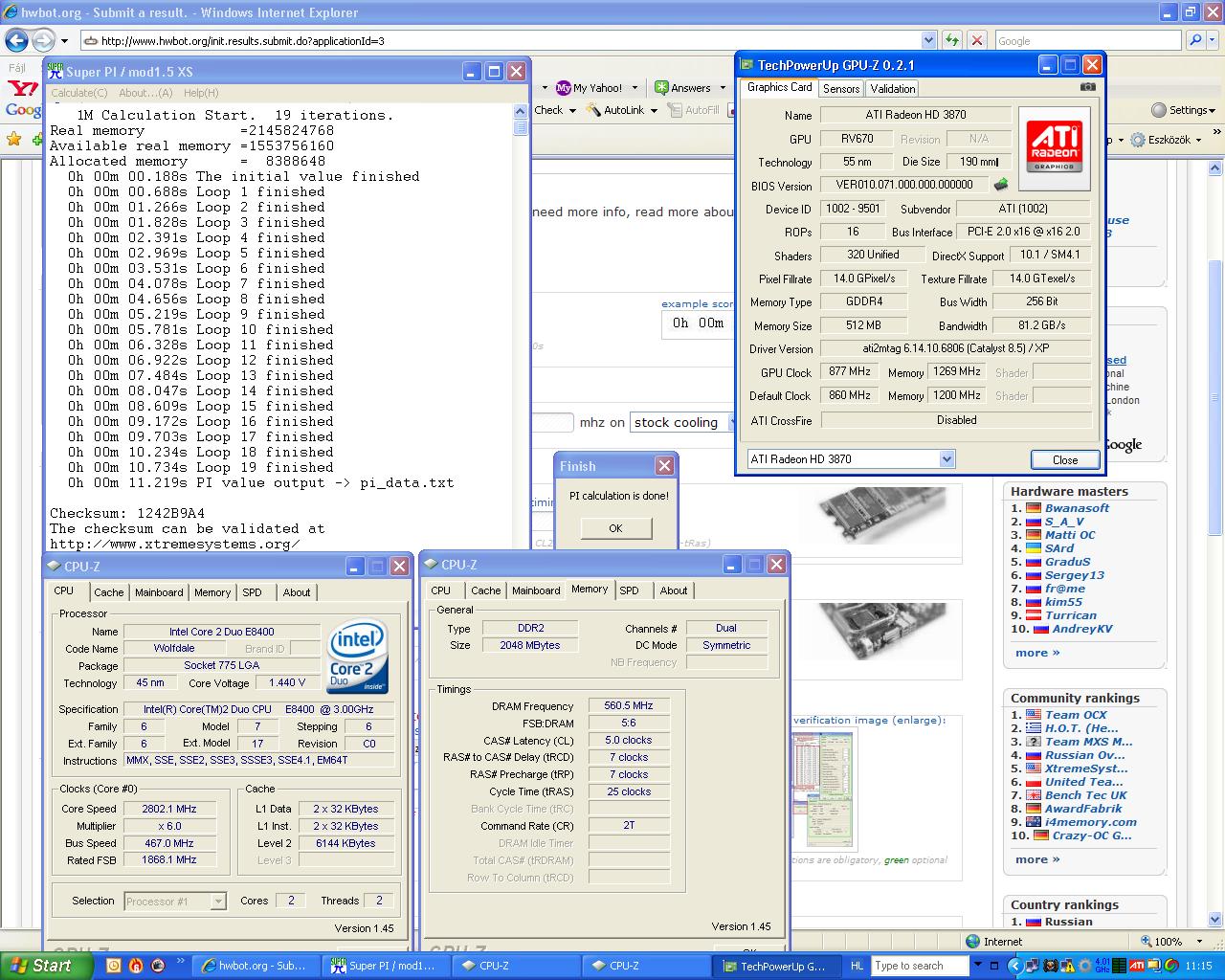
Task: Open the Validation tab in GPU-Z
Action: (893, 88)
